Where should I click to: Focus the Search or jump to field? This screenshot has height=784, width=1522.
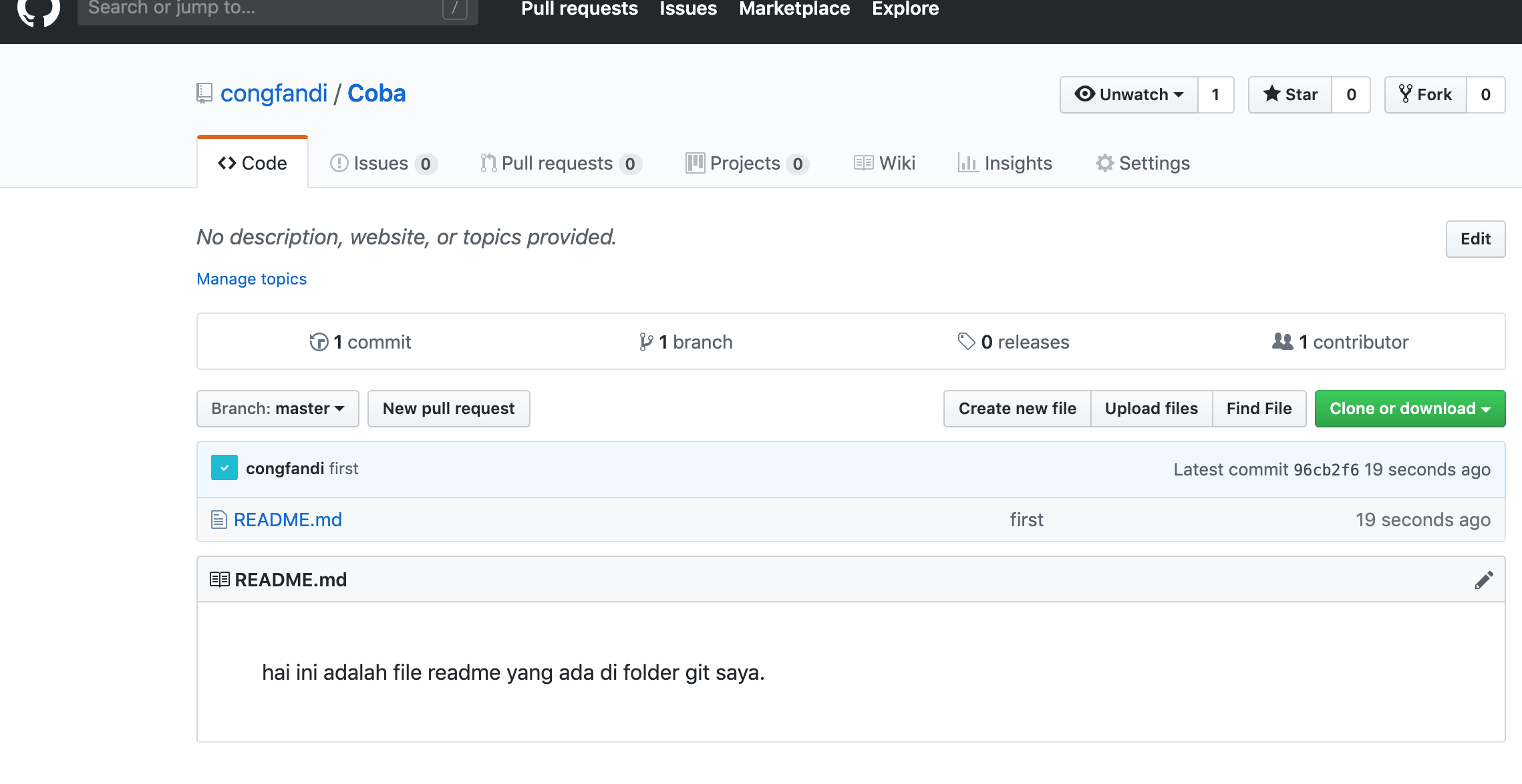tap(267, 9)
